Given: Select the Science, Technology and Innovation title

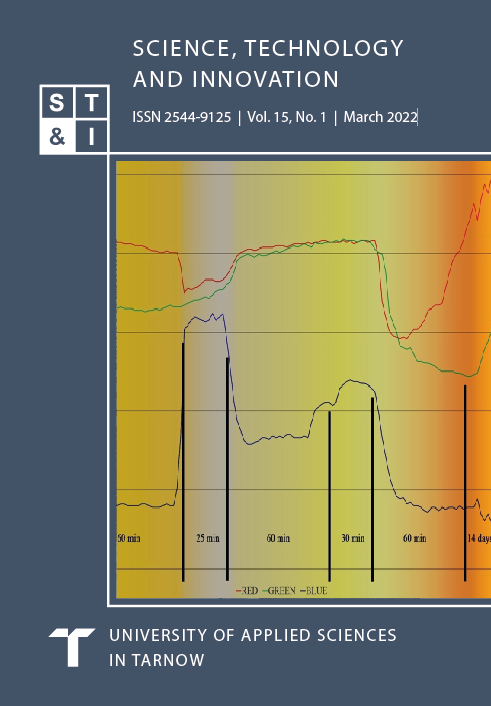Looking at the screenshot, I should click(x=268, y=63).
